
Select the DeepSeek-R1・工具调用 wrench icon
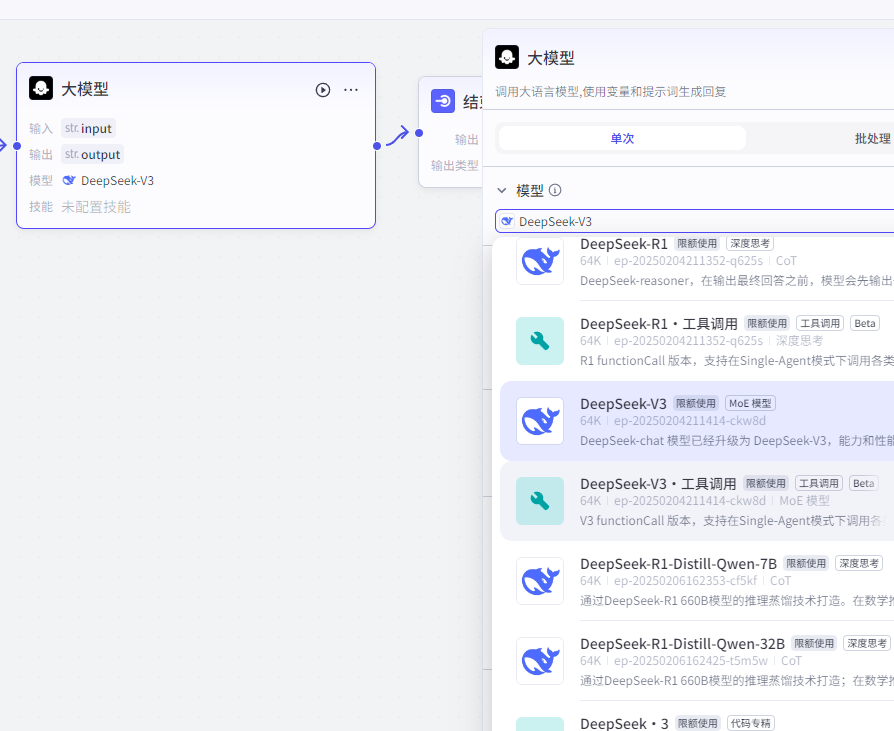(540, 341)
